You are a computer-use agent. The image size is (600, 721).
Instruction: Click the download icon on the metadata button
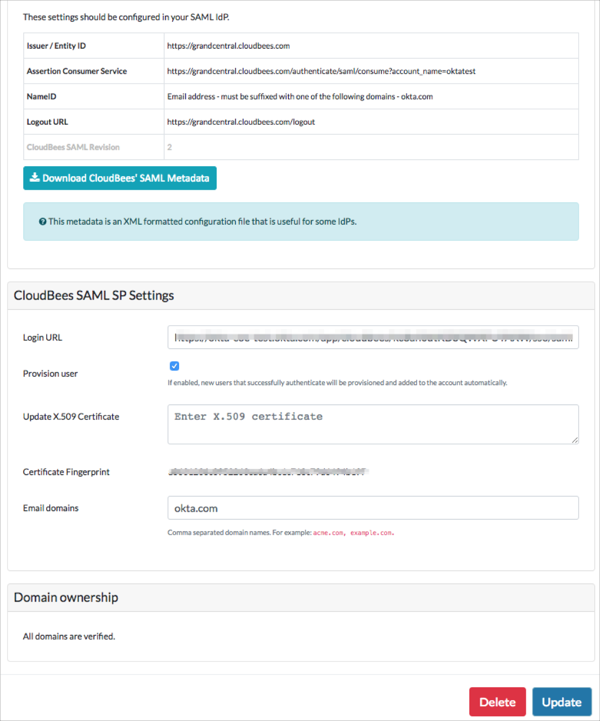tap(35, 178)
